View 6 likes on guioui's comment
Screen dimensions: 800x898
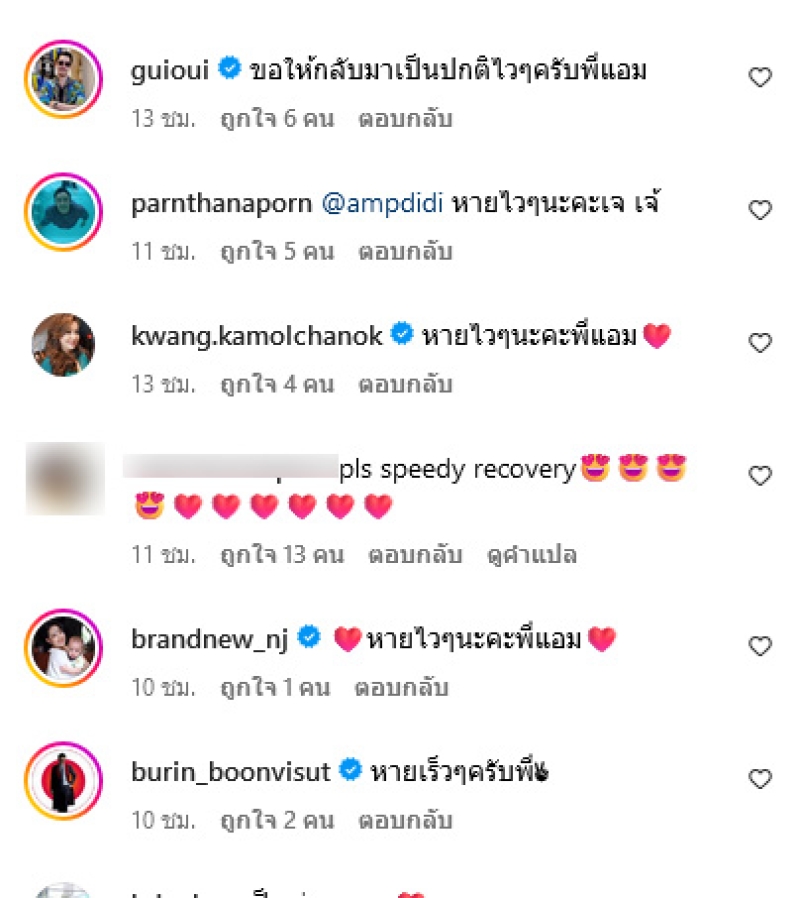[277, 119]
